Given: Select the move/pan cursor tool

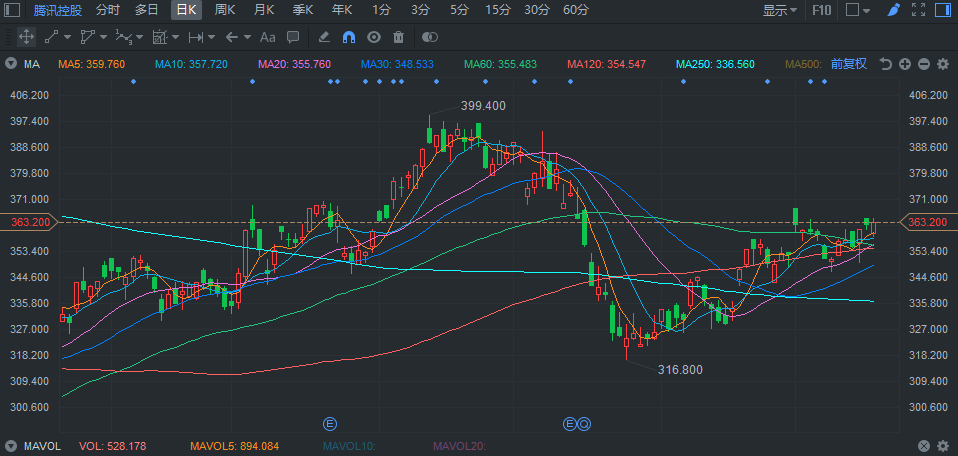Looking at the screenshot, I should tap(26, 37).
